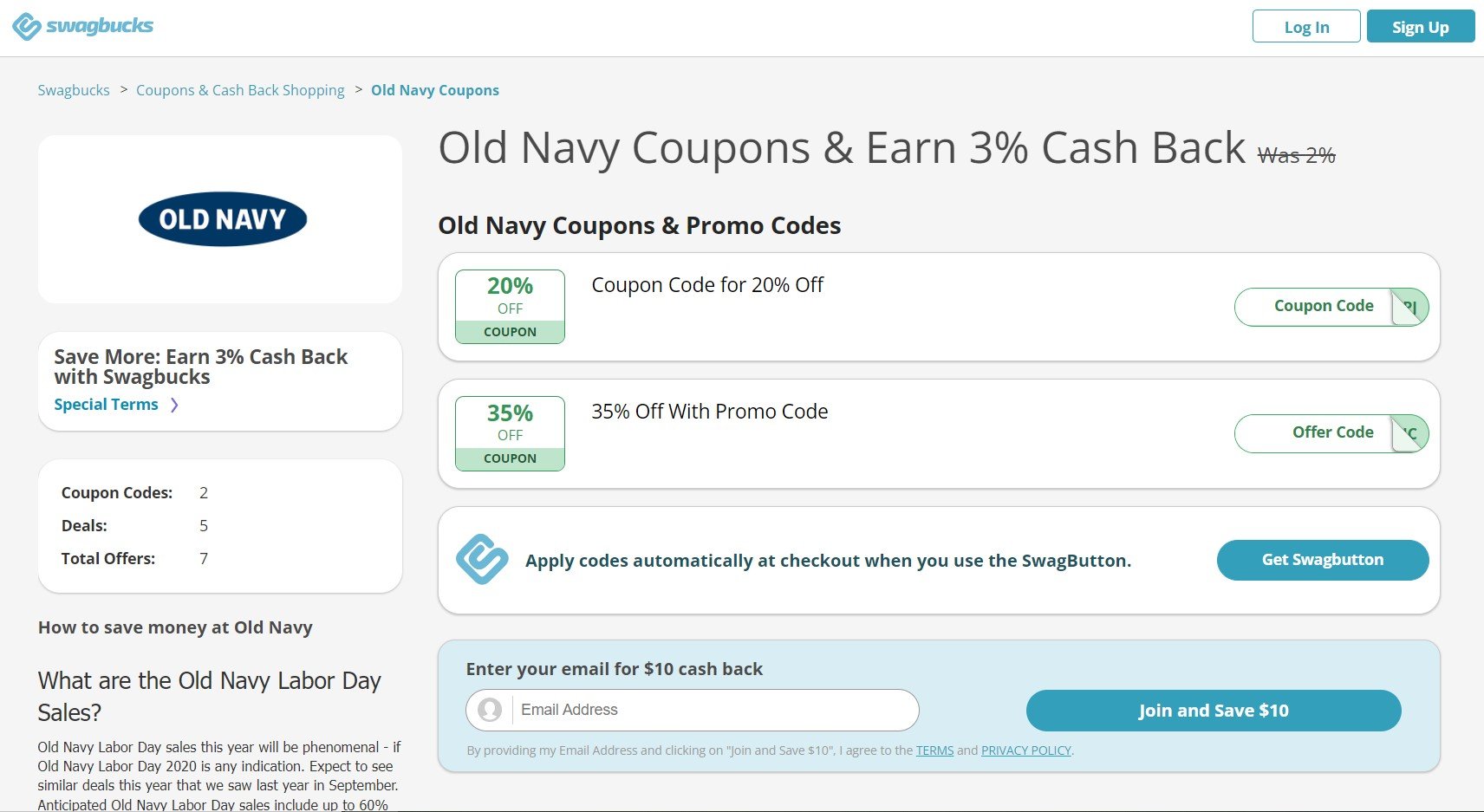Click the Old Navy logo image
Screen dimensions: 1484x812
[x=223, y=219]
